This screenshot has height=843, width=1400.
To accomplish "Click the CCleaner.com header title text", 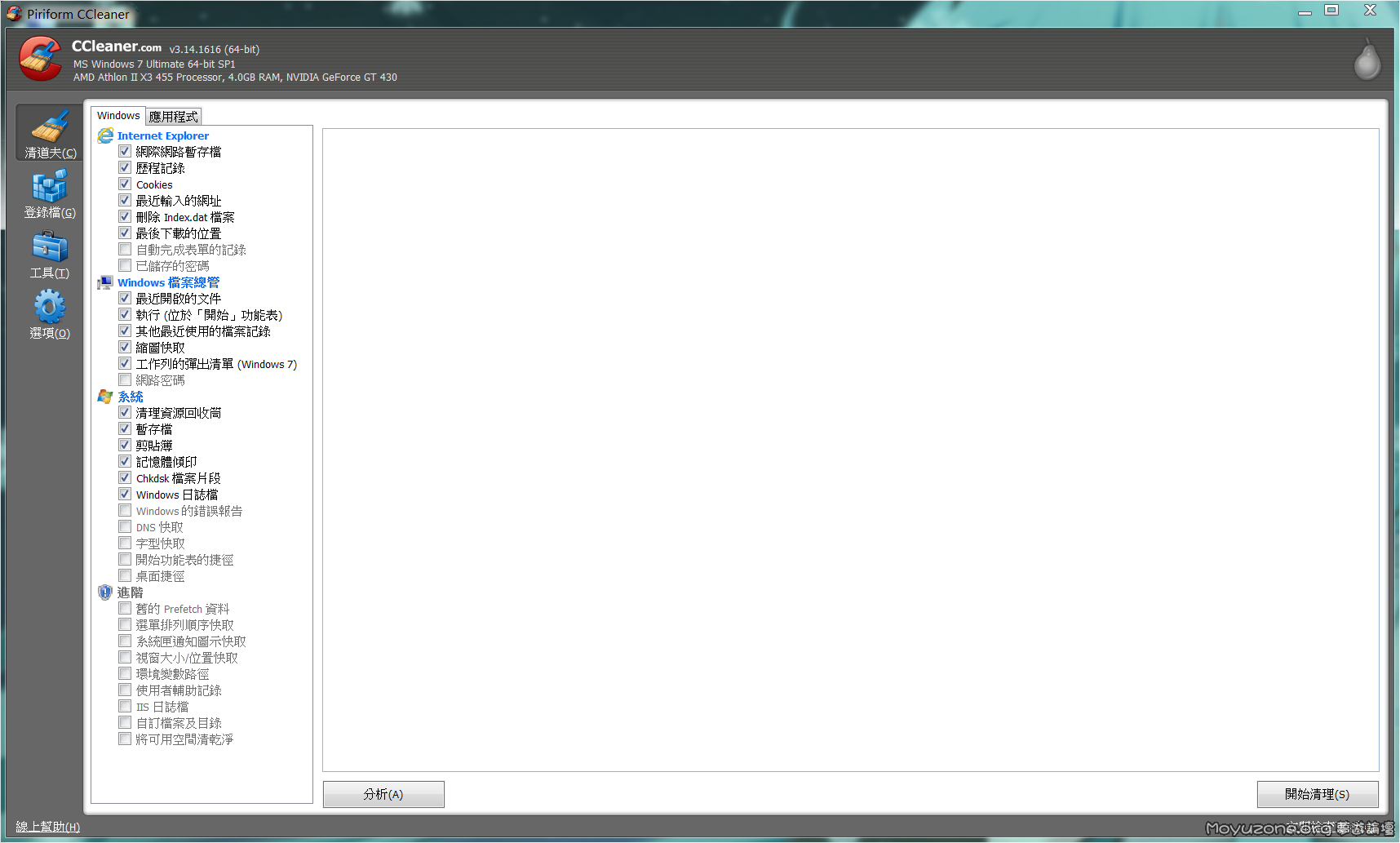I will tap(117, 47).
